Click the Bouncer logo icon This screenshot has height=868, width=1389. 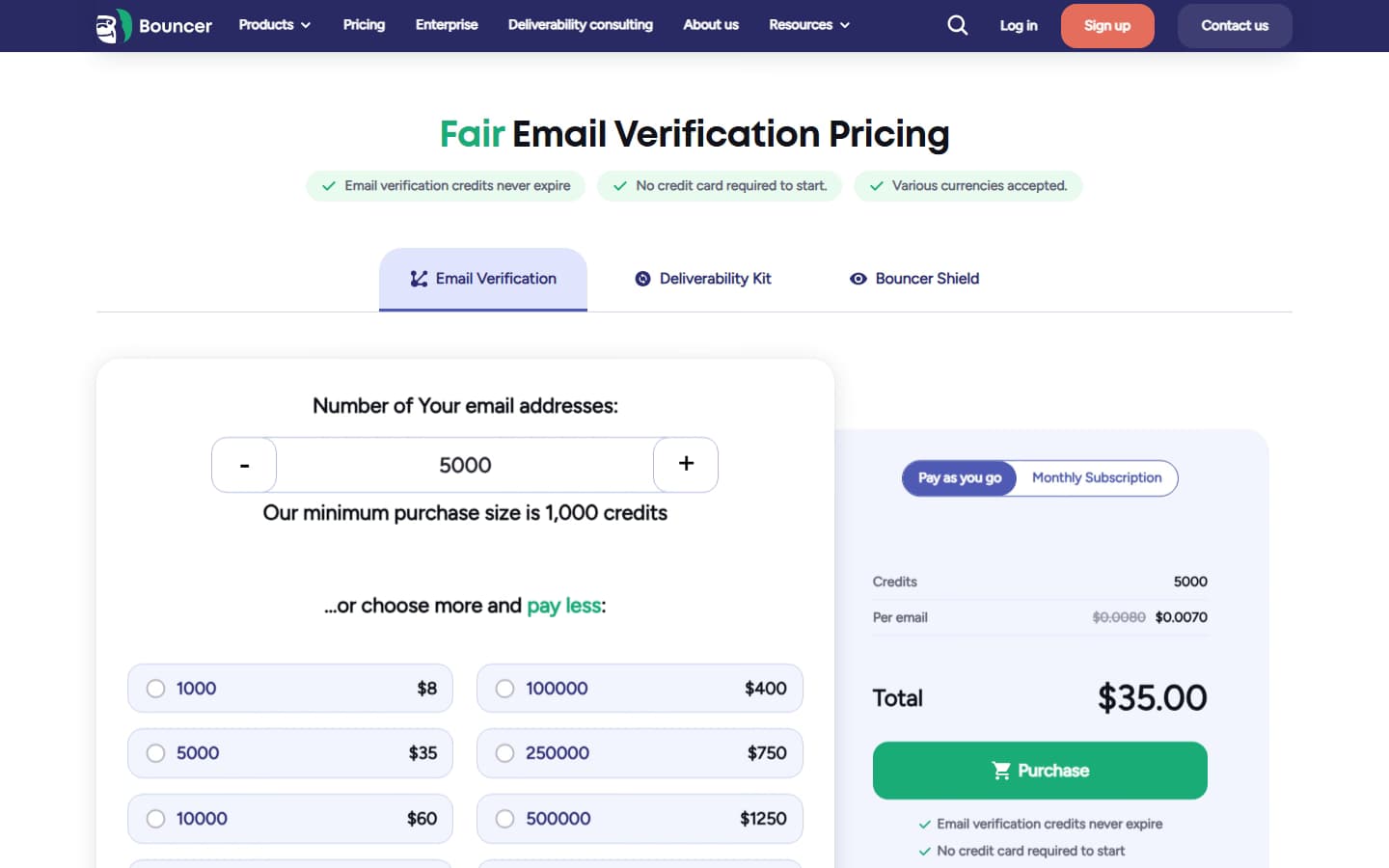point(110,25)
